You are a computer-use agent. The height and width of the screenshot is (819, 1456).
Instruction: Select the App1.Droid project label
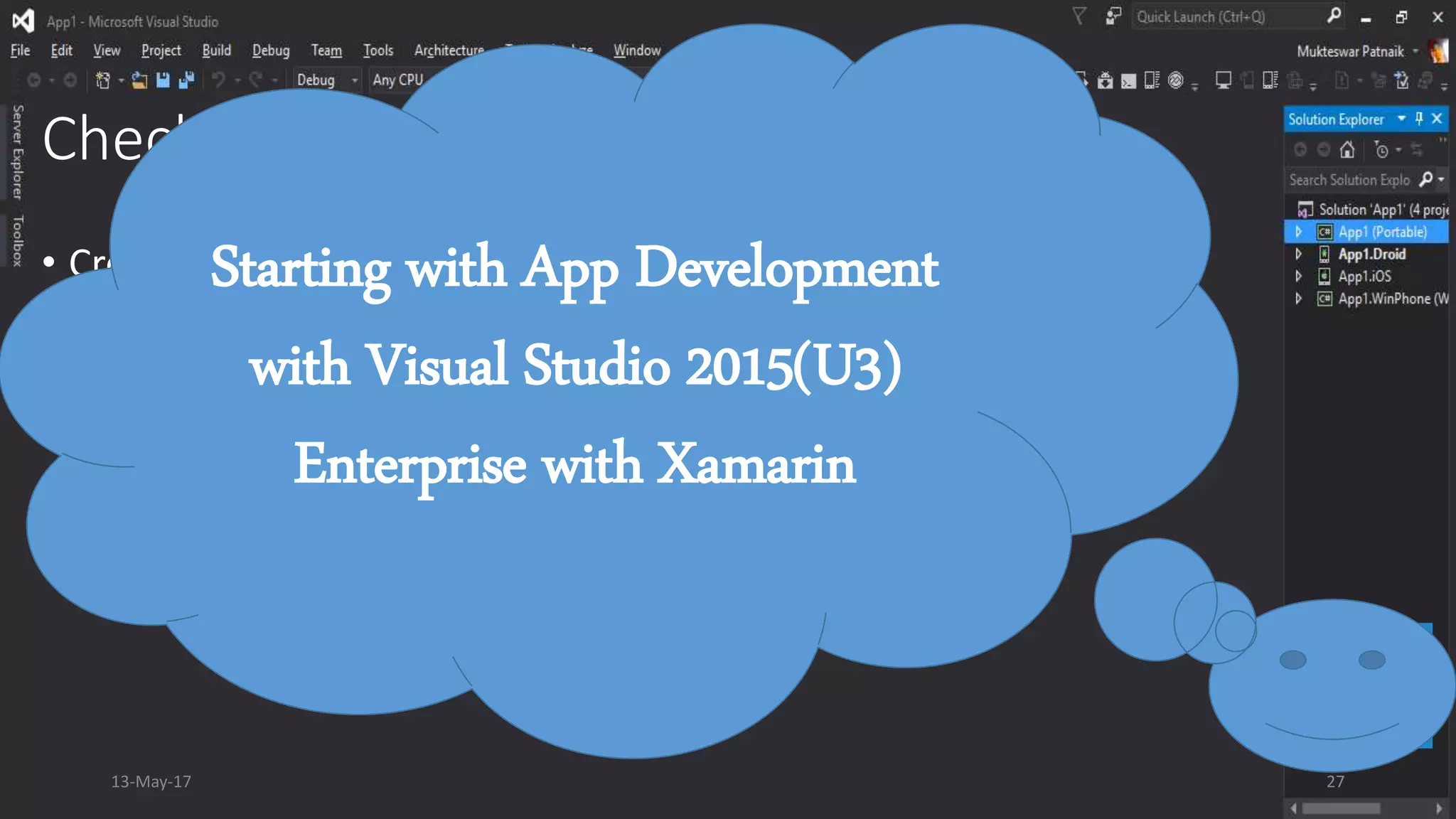[x=1372, y=254]
